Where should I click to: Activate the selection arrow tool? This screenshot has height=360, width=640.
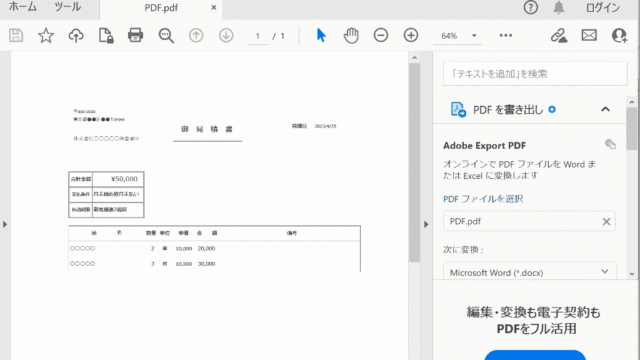click(x=321, y=36)
